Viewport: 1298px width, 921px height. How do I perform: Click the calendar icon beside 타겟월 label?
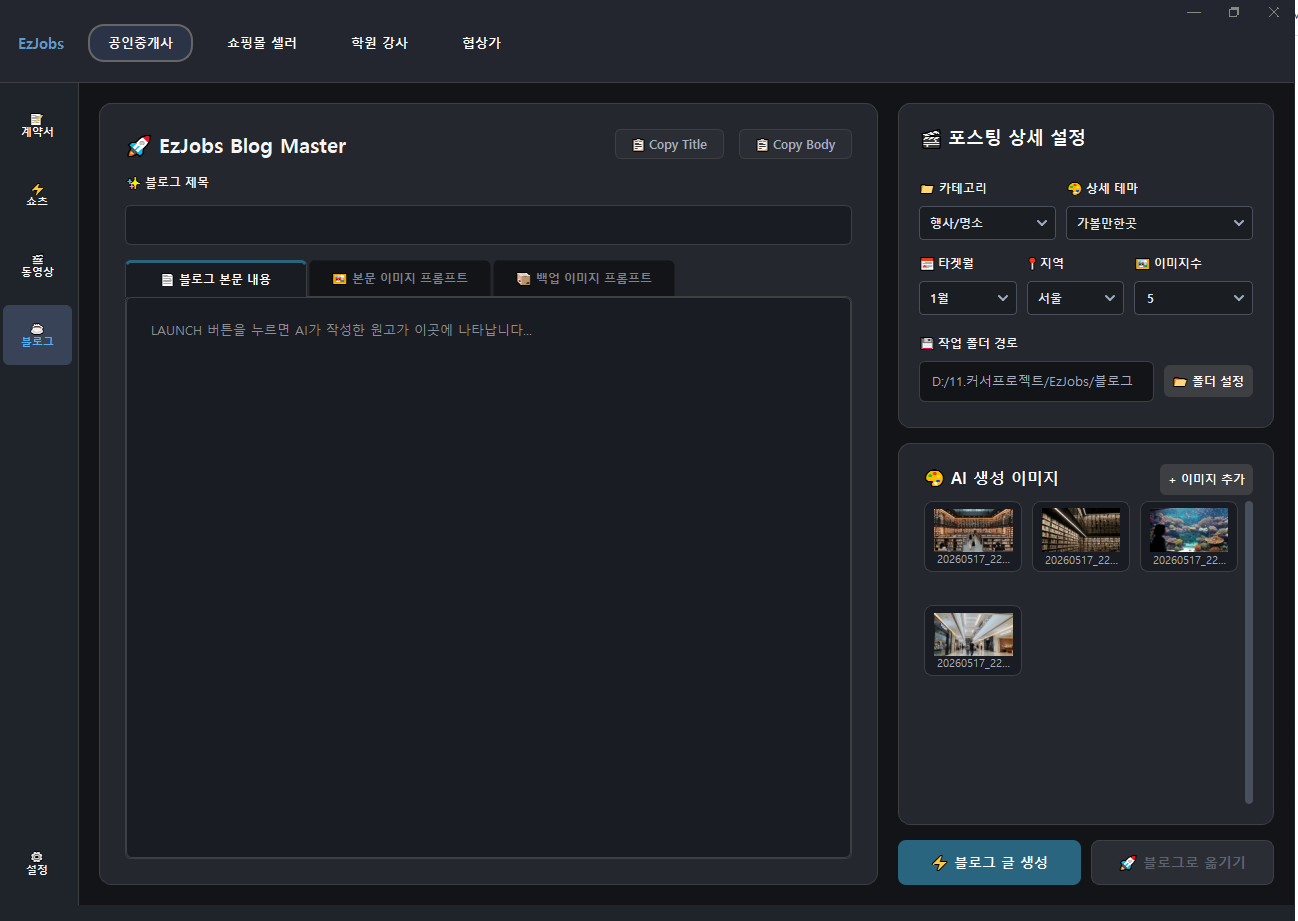point(926,264)
